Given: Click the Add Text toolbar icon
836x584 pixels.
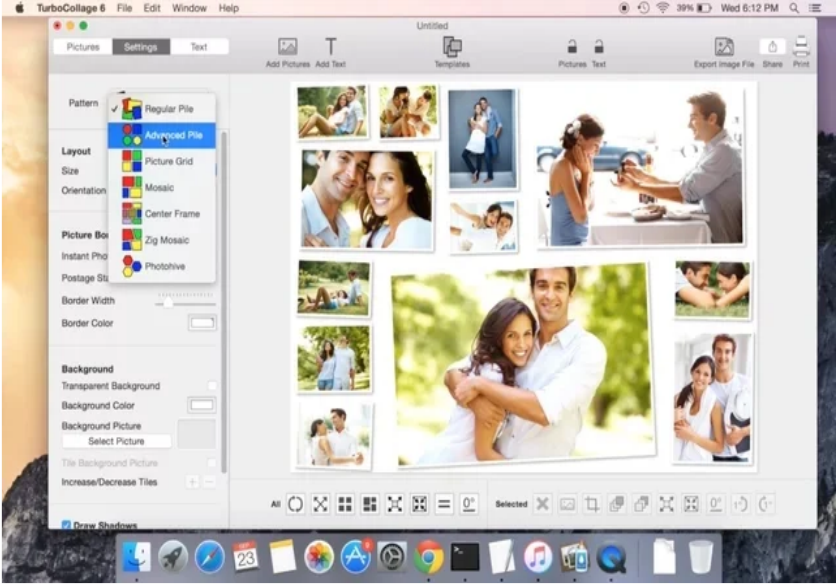Looking at the screenshot, I should pyautogui.click(x=331, y=47).
